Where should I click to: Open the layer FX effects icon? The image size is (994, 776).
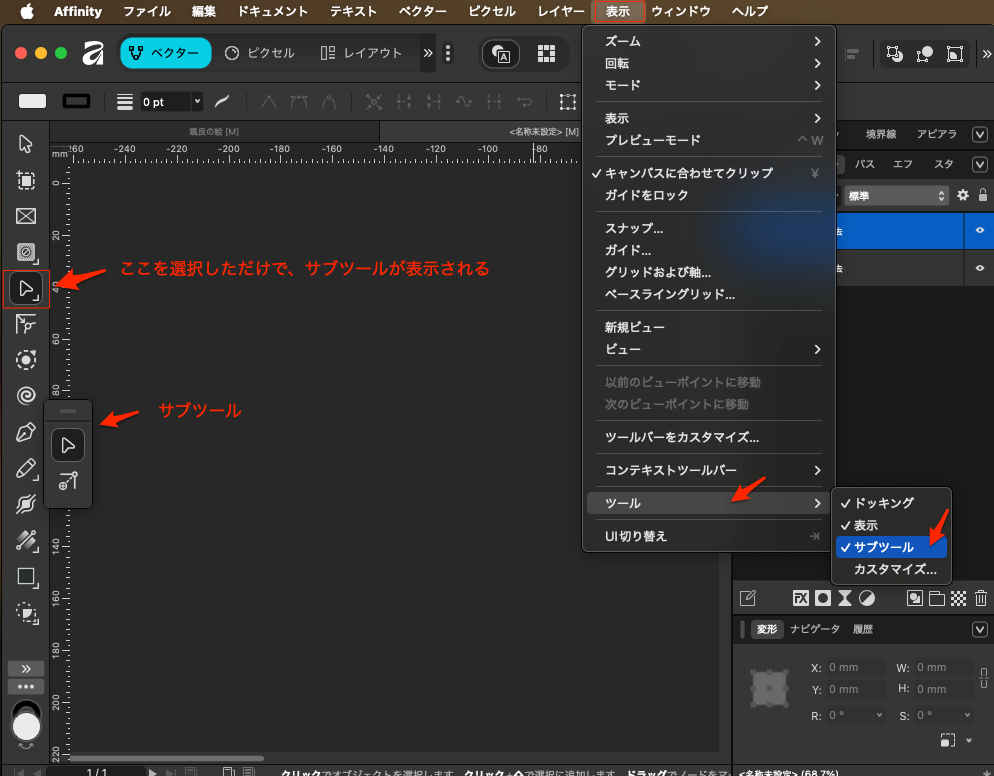800,598
